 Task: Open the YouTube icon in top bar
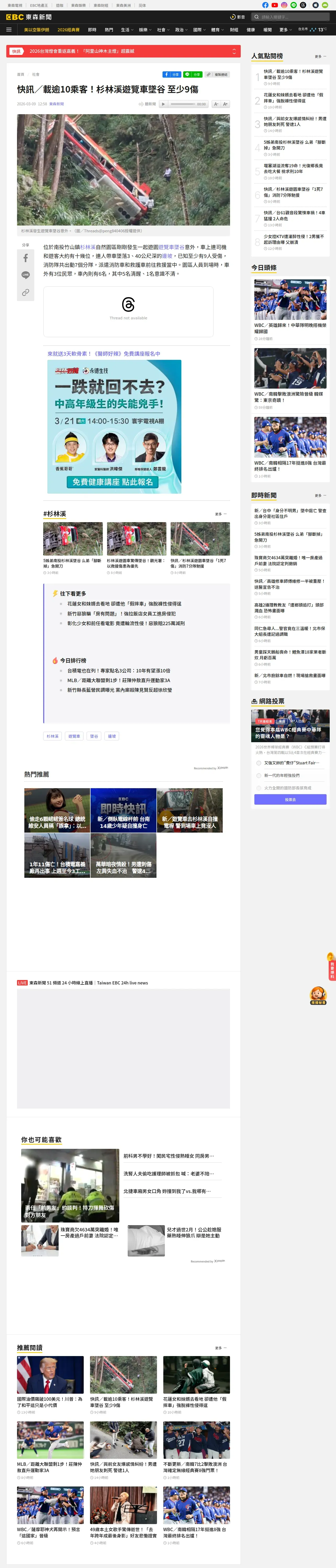click(x=275, y=5)
